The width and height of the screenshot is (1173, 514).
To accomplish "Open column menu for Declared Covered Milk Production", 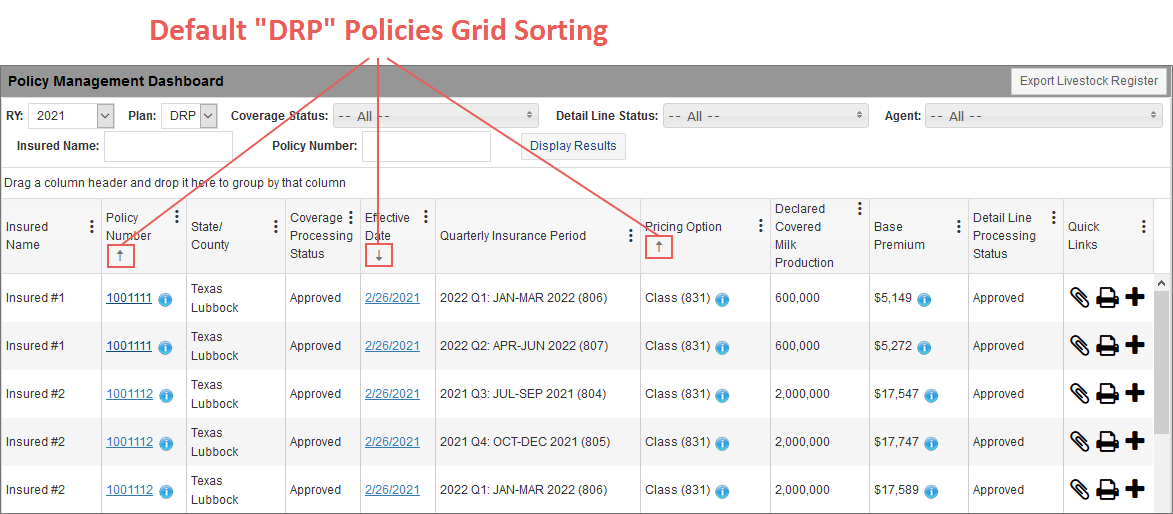I will 860,209.
